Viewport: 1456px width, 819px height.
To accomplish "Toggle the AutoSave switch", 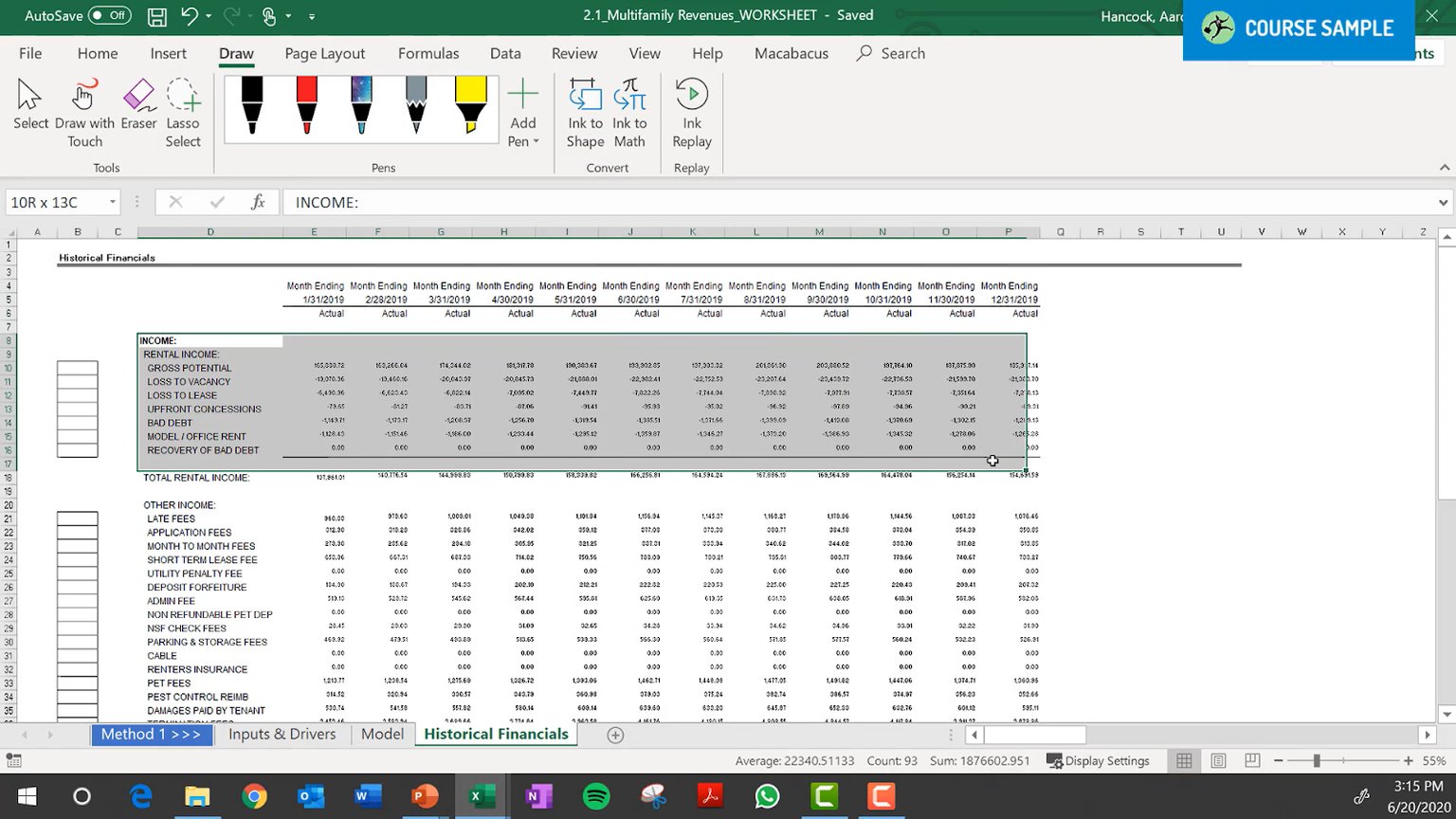I will tap(109, 15).
